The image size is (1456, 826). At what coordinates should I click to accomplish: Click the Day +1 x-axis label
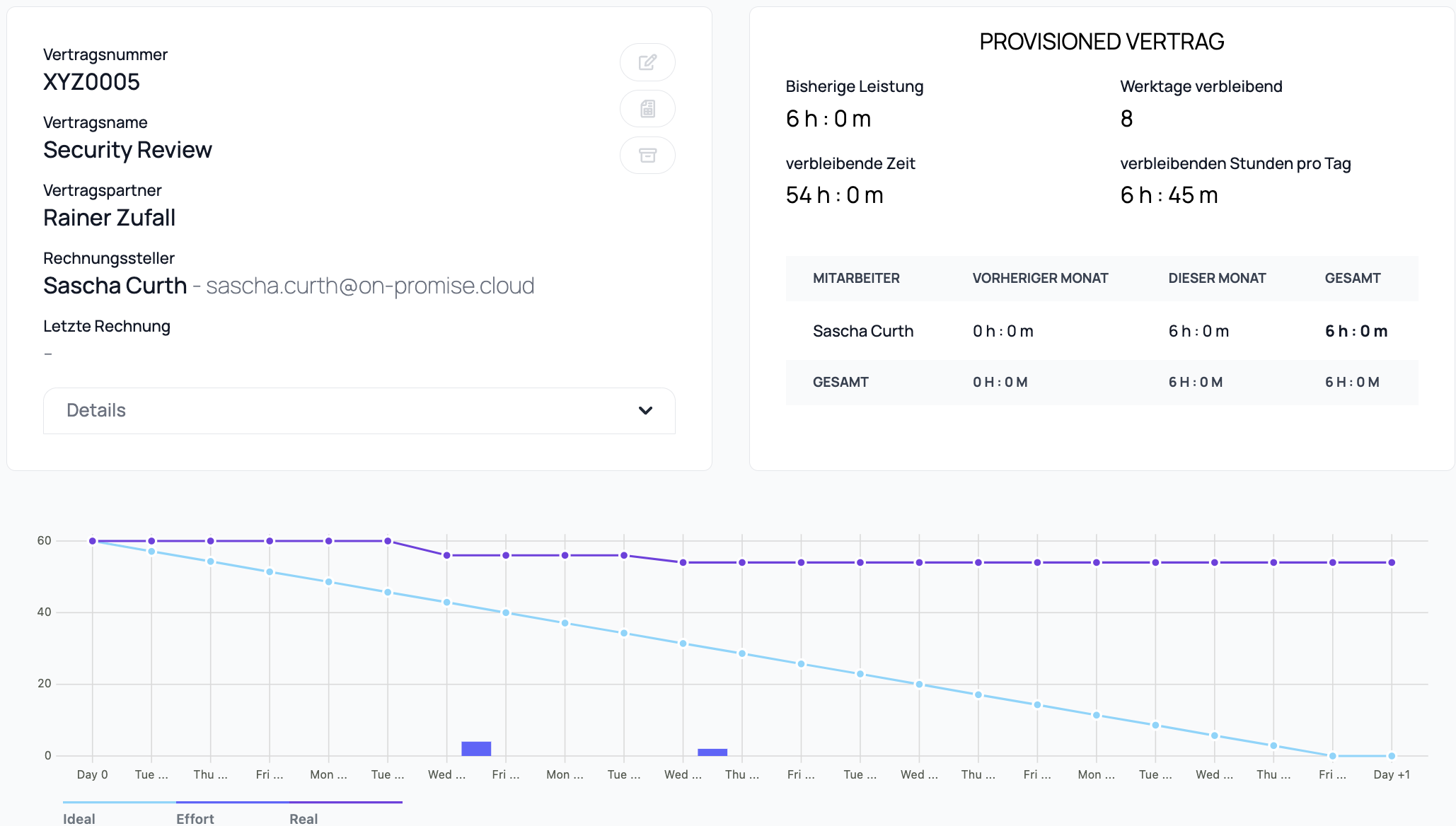(1392, 775)
